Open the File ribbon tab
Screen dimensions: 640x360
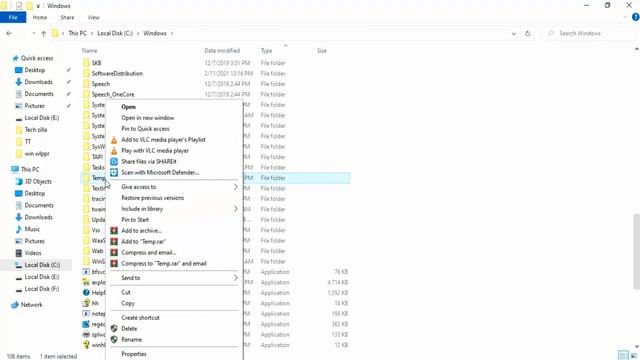pos(13,18)
